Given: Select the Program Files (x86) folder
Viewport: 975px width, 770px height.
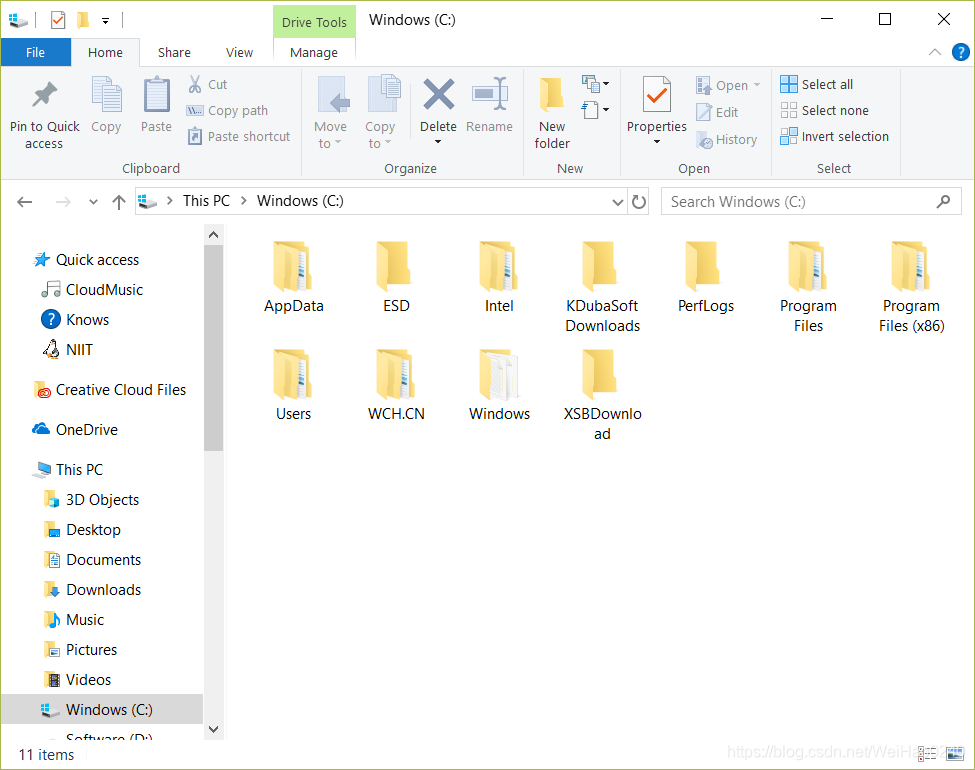Looking at the screenshot, I should click(x=911, y=287).
